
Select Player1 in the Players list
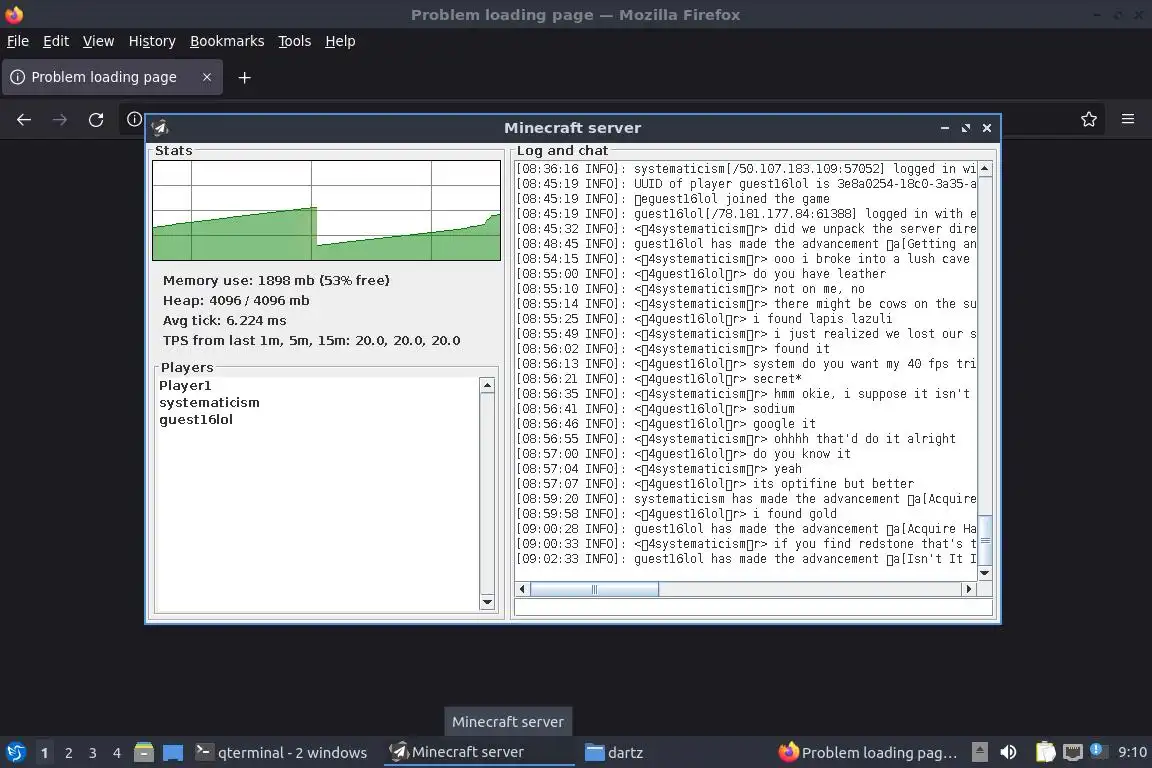[185, 385]
